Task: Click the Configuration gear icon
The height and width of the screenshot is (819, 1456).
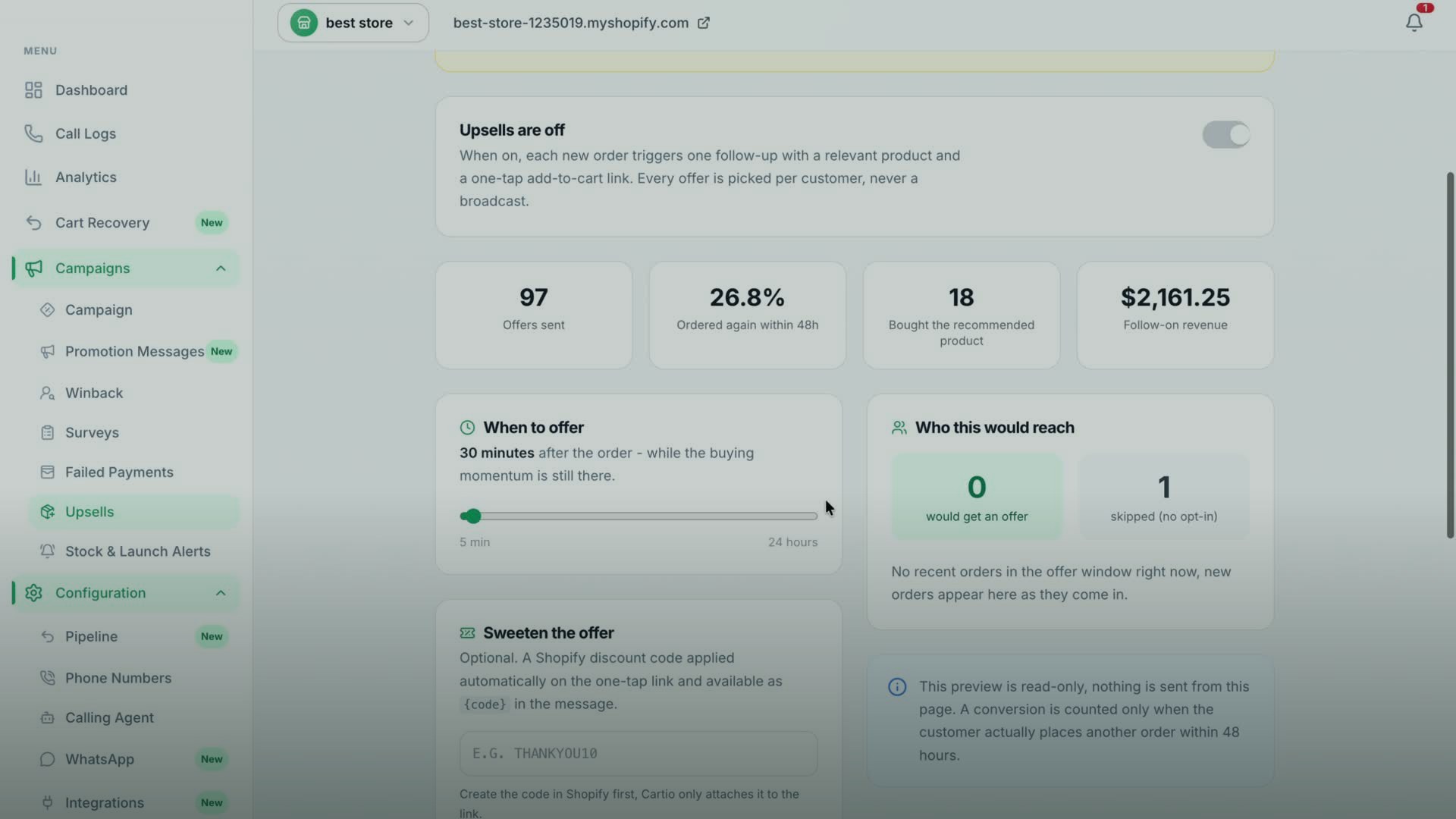Action: click(x=33, y=593)
